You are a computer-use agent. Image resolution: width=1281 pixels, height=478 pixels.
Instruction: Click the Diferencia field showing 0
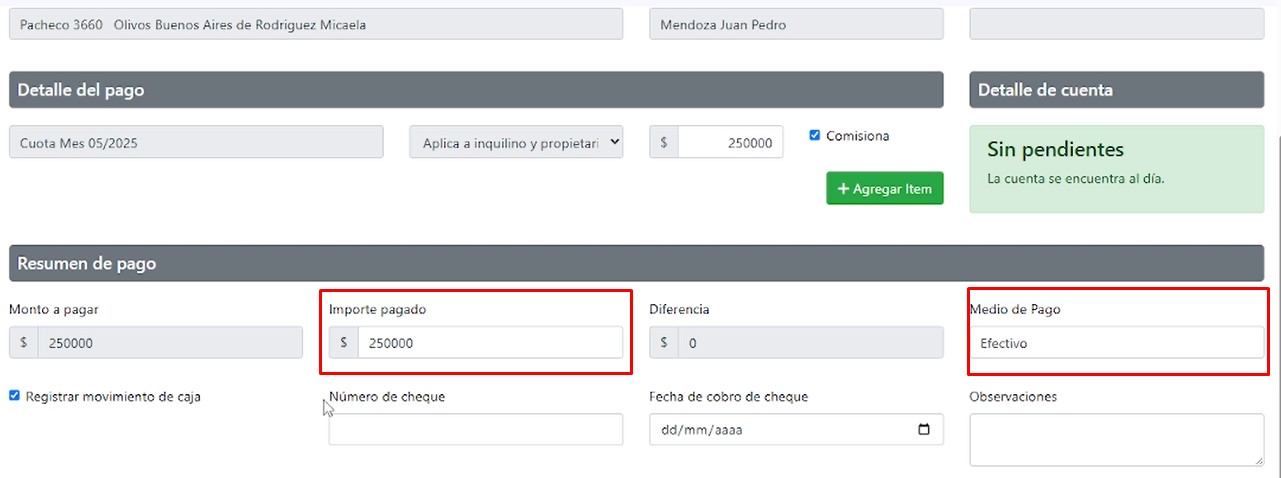click(x=810, y=343)
